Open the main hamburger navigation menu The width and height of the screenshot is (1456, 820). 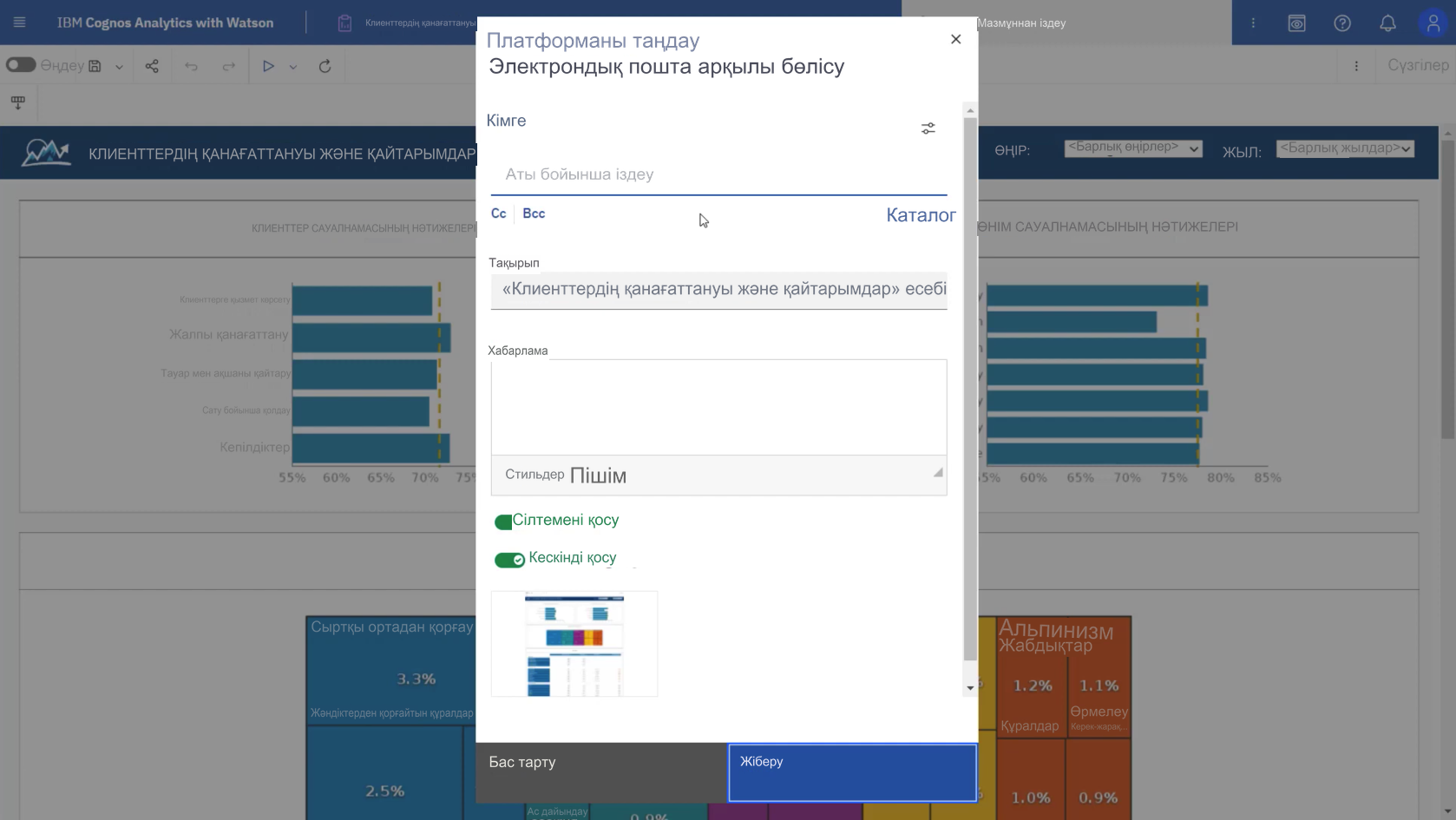click(19, 23)
